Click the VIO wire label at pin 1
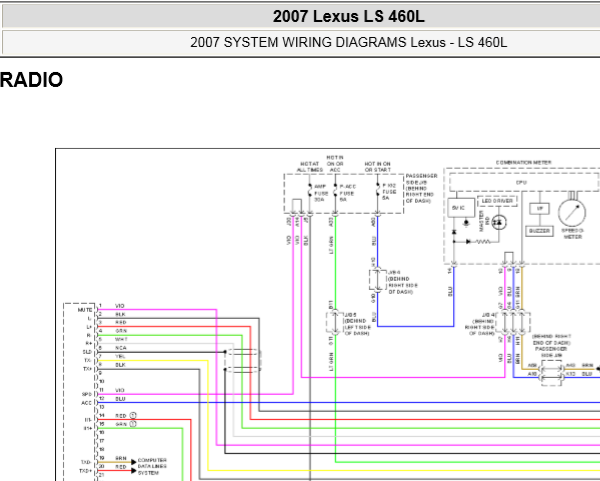Viewport: 600px width, 481px height. (120, 306)
